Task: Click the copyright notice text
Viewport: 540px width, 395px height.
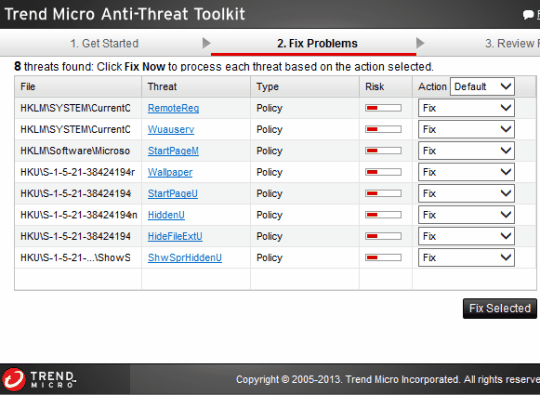Action: 388,380
